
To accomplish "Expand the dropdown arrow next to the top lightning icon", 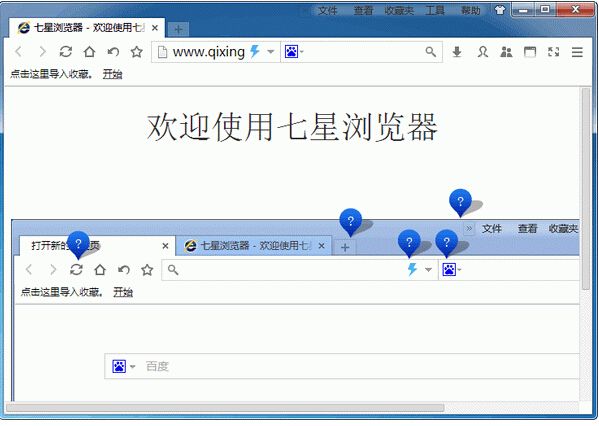I will [271, 52].
